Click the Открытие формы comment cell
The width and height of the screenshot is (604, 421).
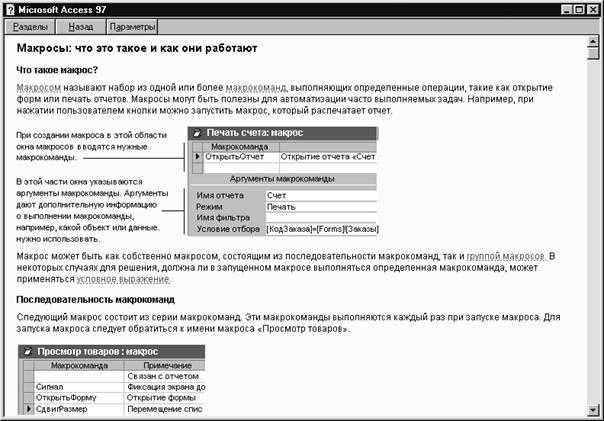pyautogui.click(x=165, y=398)
